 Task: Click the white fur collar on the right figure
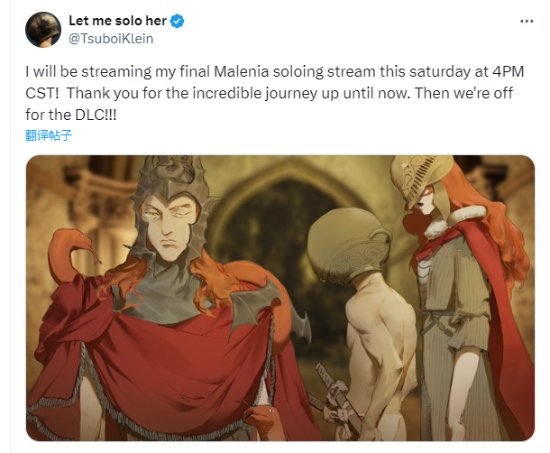[x=456, y=221]
